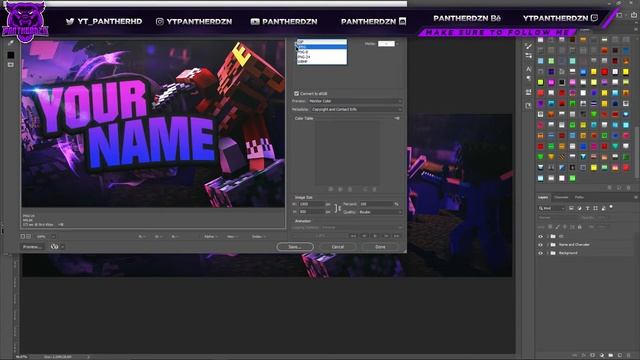
Task: Toggle slices visibility in Save for Web toolbar
Action: click(11, 65)
